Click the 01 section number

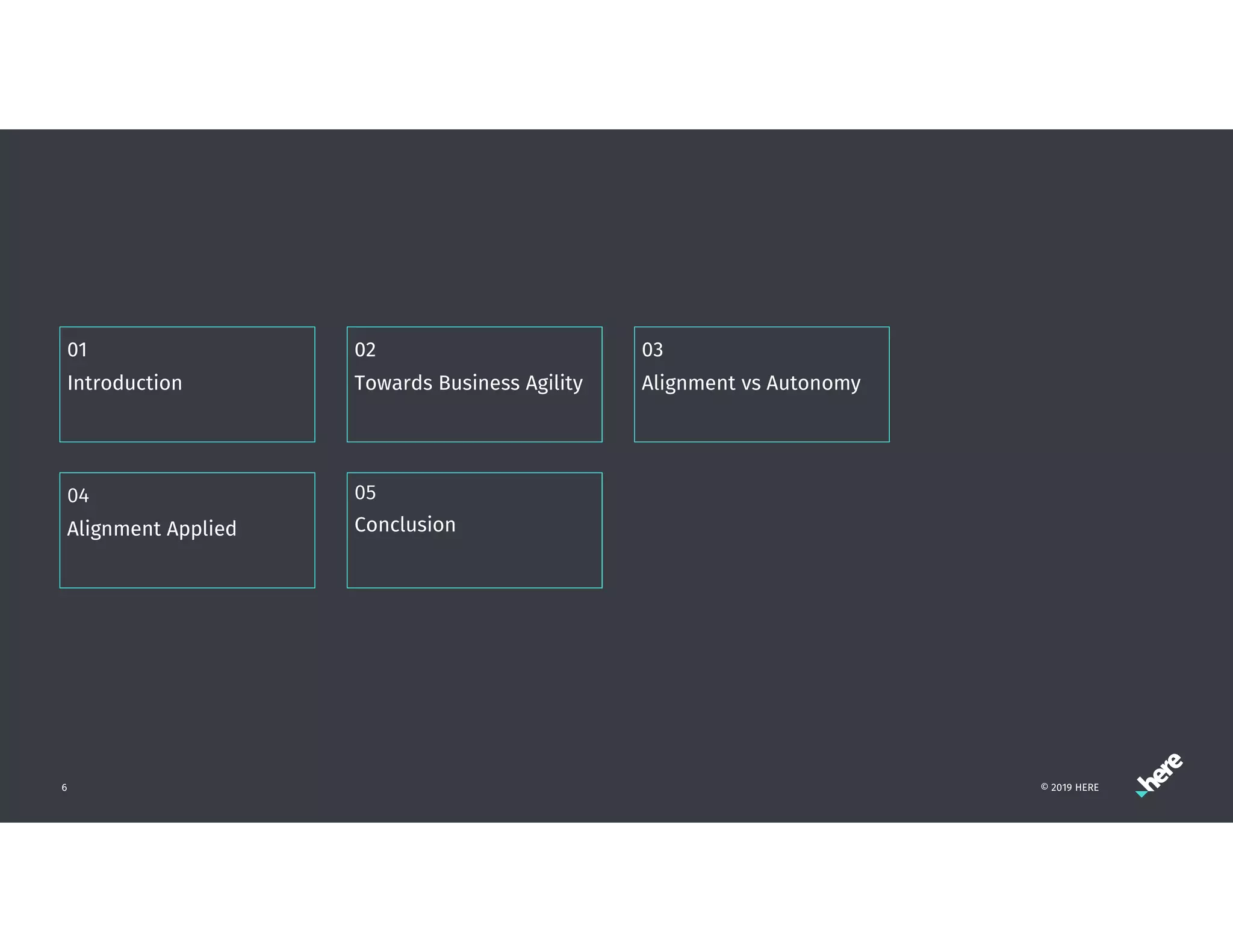pyautogui.click(x=77, y=350)
